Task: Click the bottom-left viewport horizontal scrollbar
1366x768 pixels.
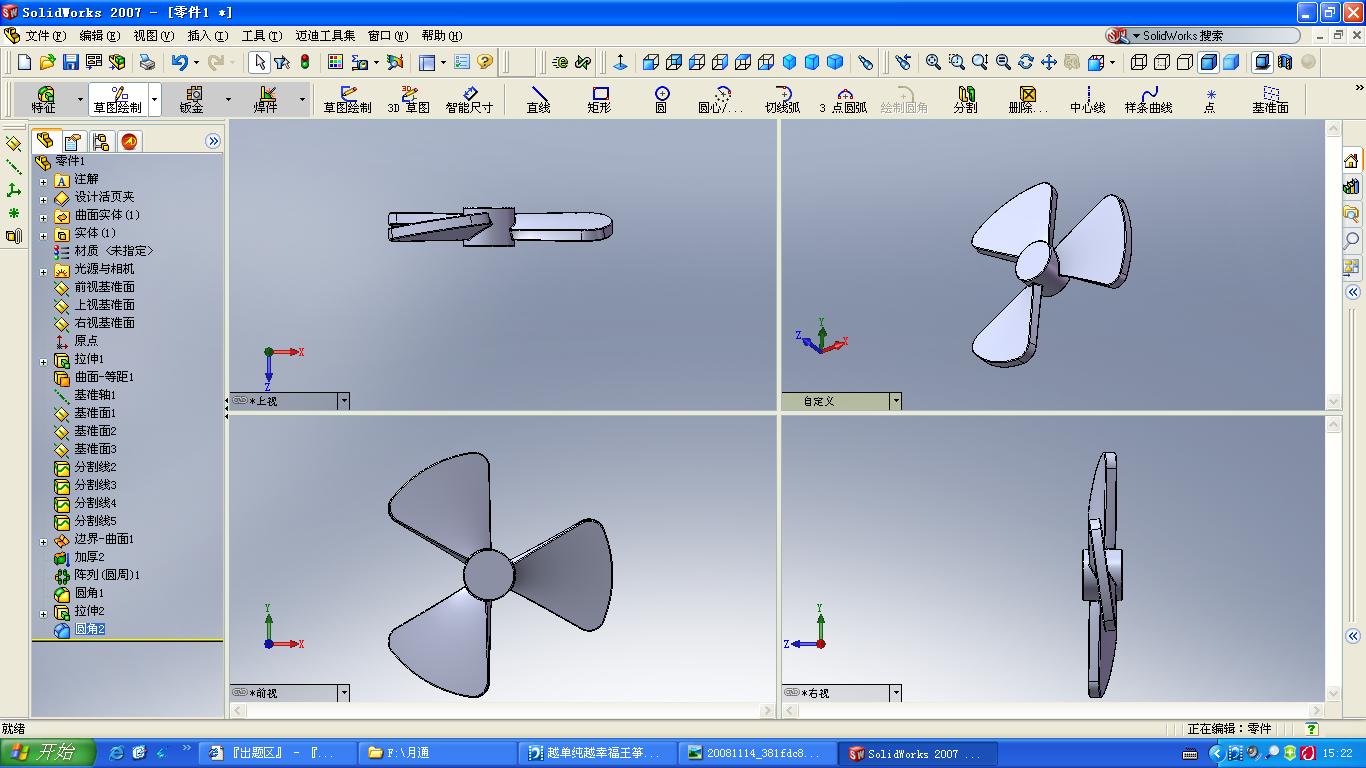Action: (502, 711)
